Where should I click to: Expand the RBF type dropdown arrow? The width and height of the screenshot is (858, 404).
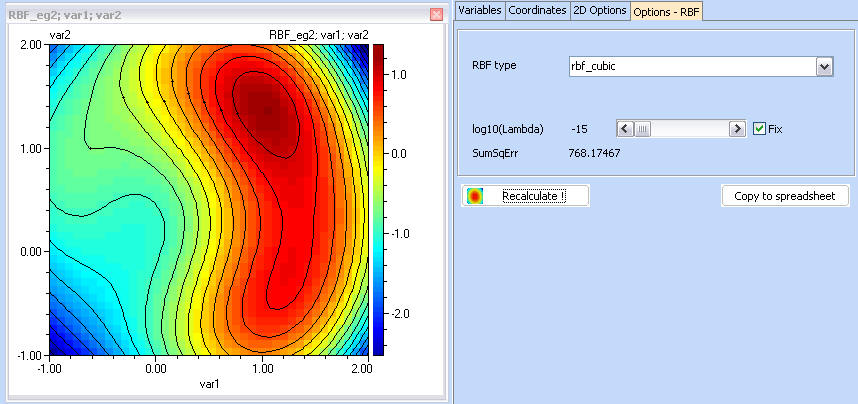[x=824, y=66]
